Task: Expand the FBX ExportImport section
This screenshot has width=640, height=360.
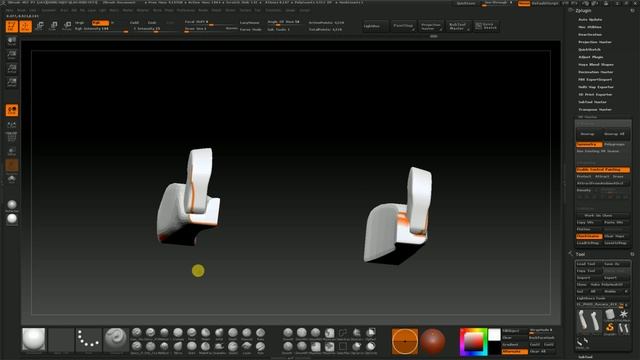Action: (595, 80)
